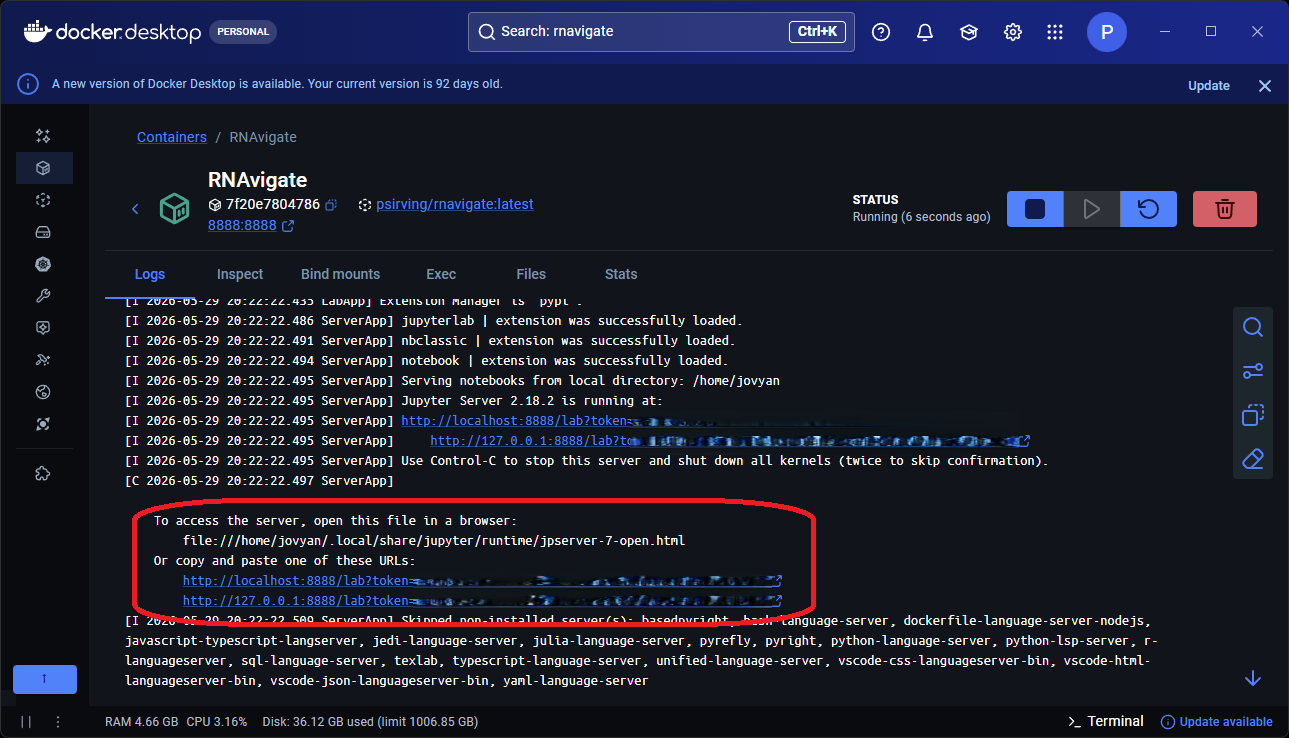This screenshot has height=738, width=1289.
Task: Click the file:///home/jovyan jpserver-7-open.html path
Action: point(433,541)
